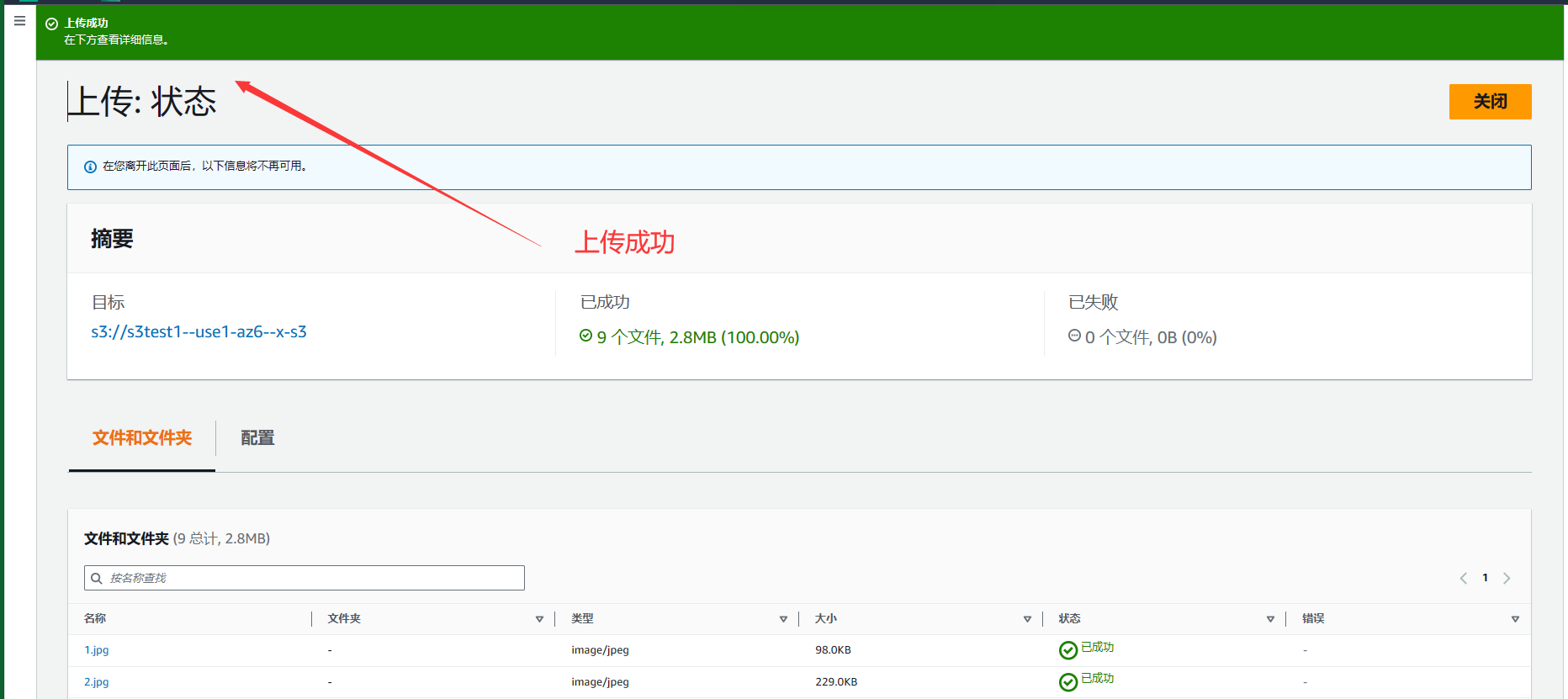Click the 0 个文件, 0B (0%) text
This screenshot has width=1568, height=699.
1151,337
